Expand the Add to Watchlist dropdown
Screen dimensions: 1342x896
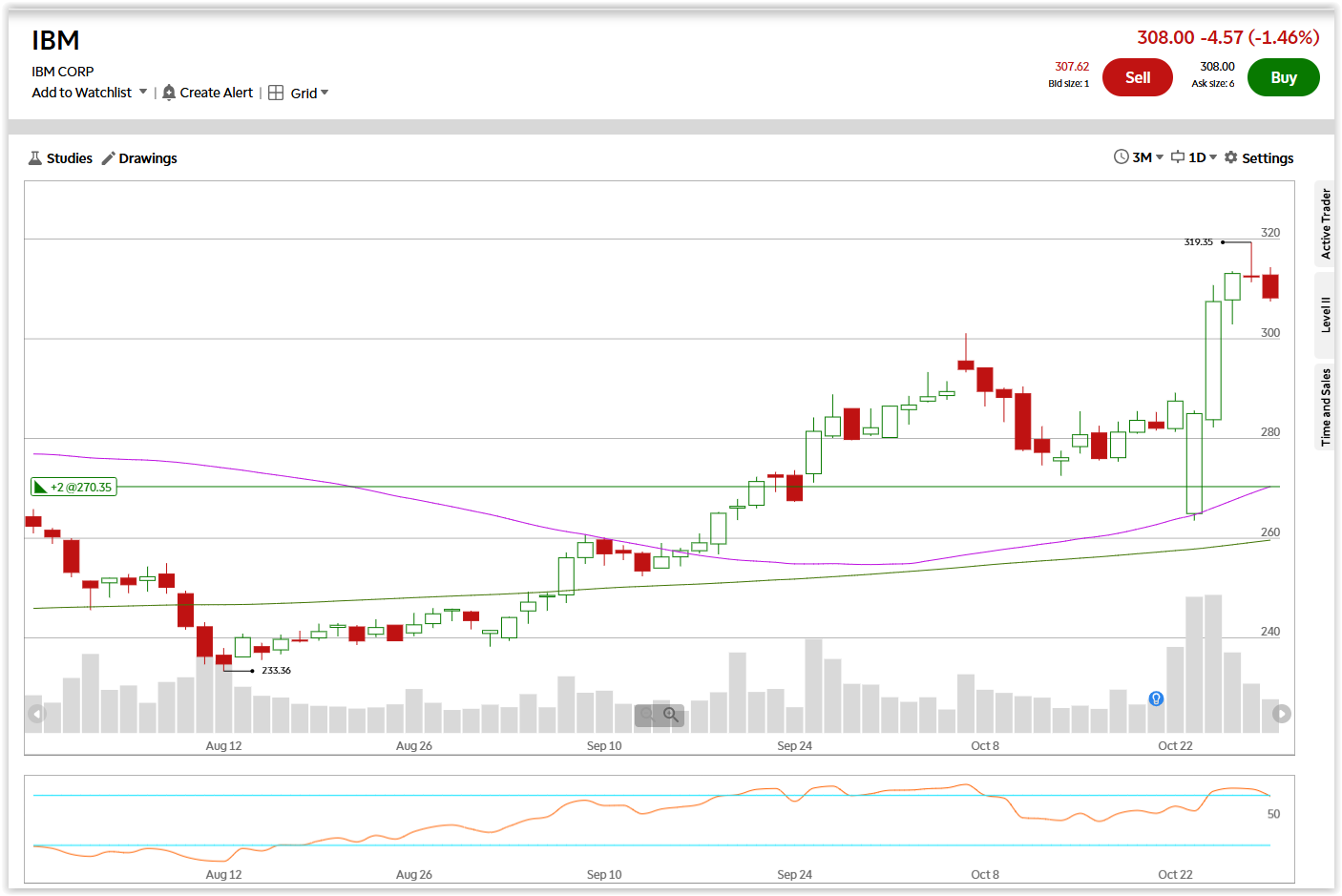tap(143, 92)
